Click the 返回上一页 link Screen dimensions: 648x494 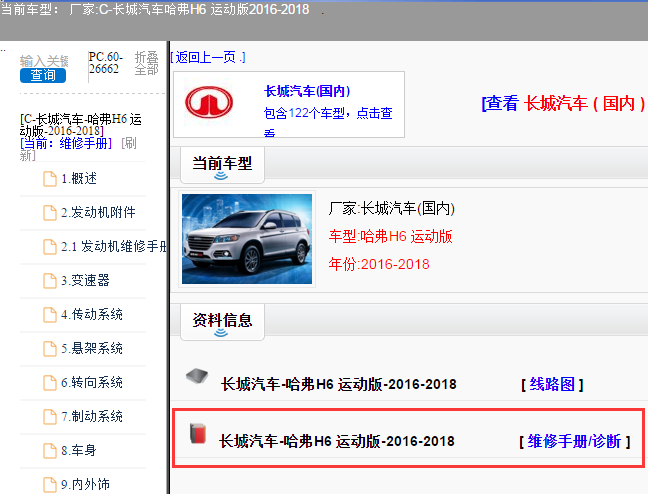[x=208, y=57]
